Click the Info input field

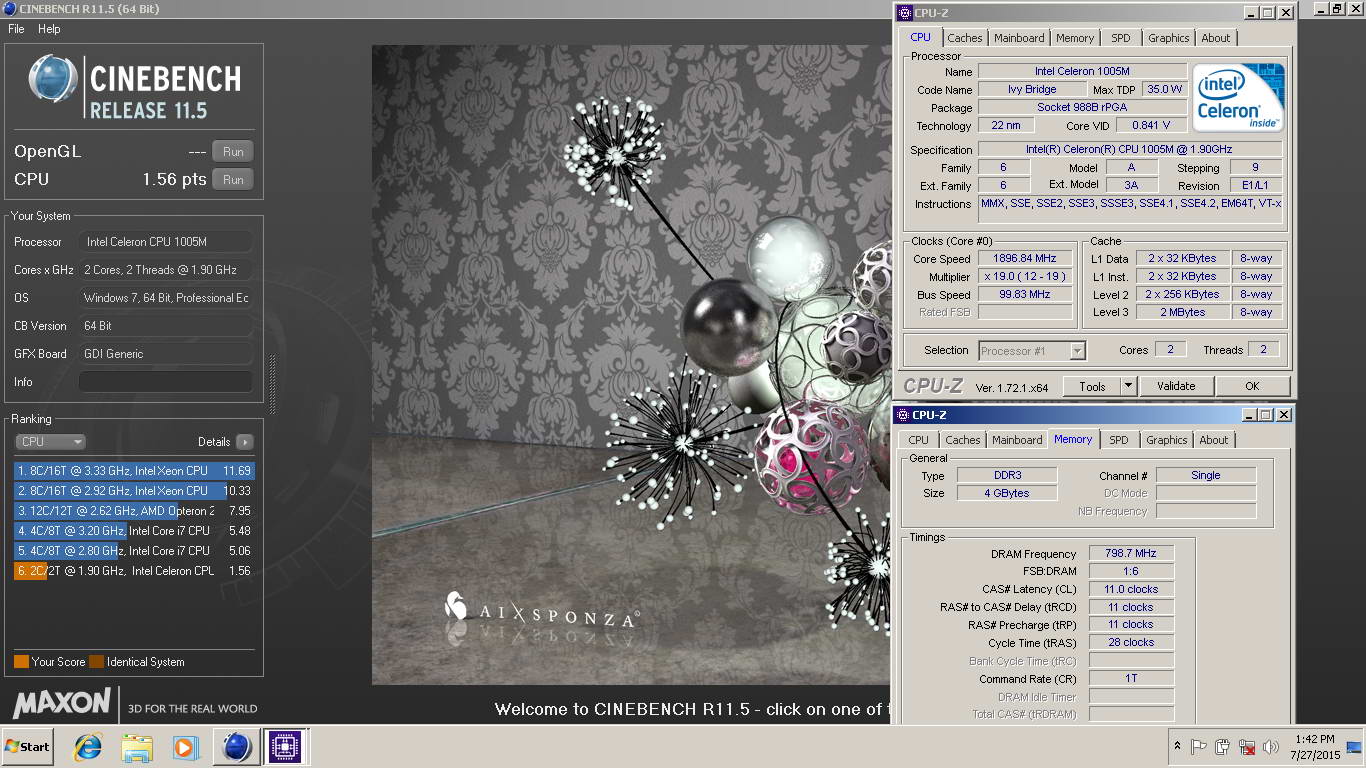pyautogui.click(x=165, y=382)
